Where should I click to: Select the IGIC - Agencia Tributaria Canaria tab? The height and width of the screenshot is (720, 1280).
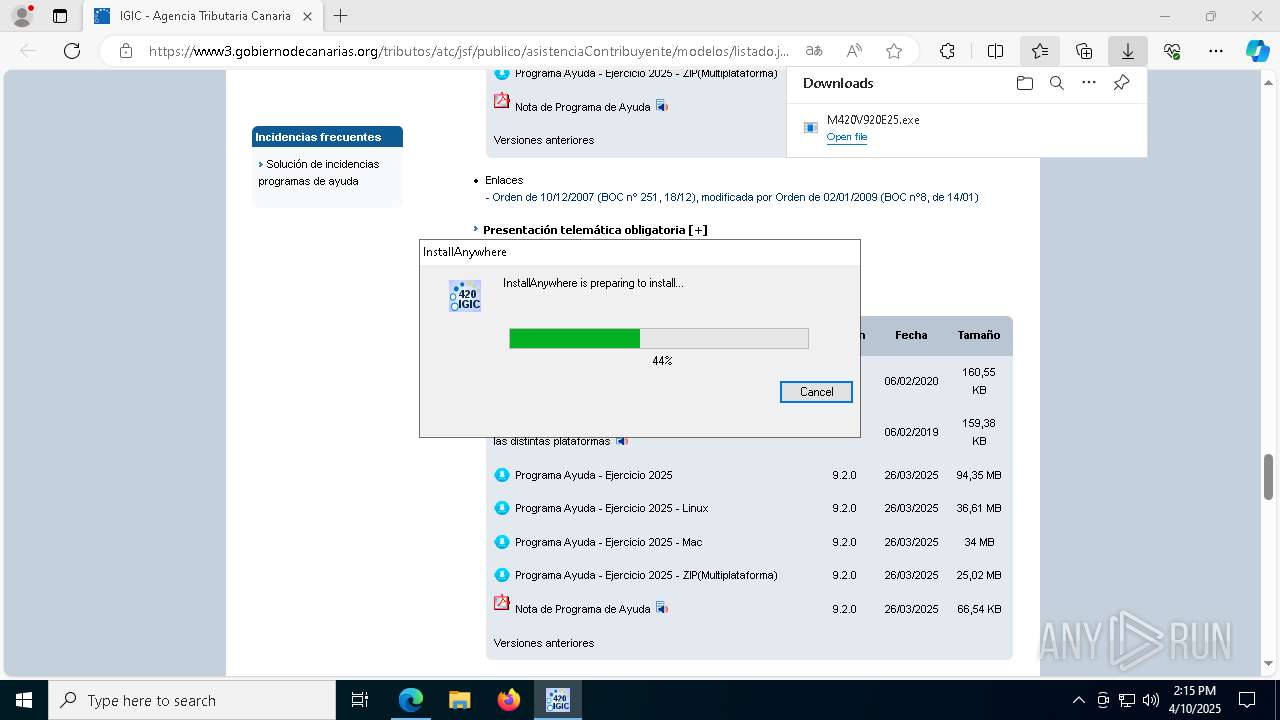pos(204,16)
